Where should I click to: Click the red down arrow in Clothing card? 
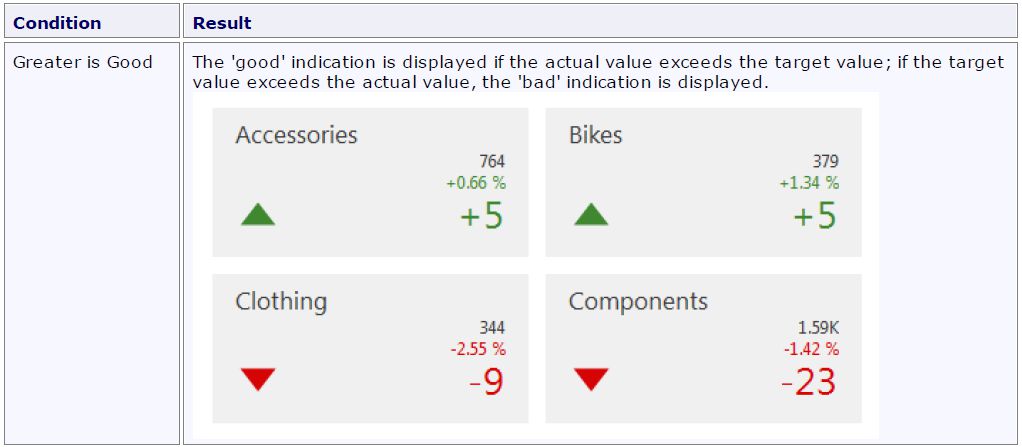[x=258, y=379]
